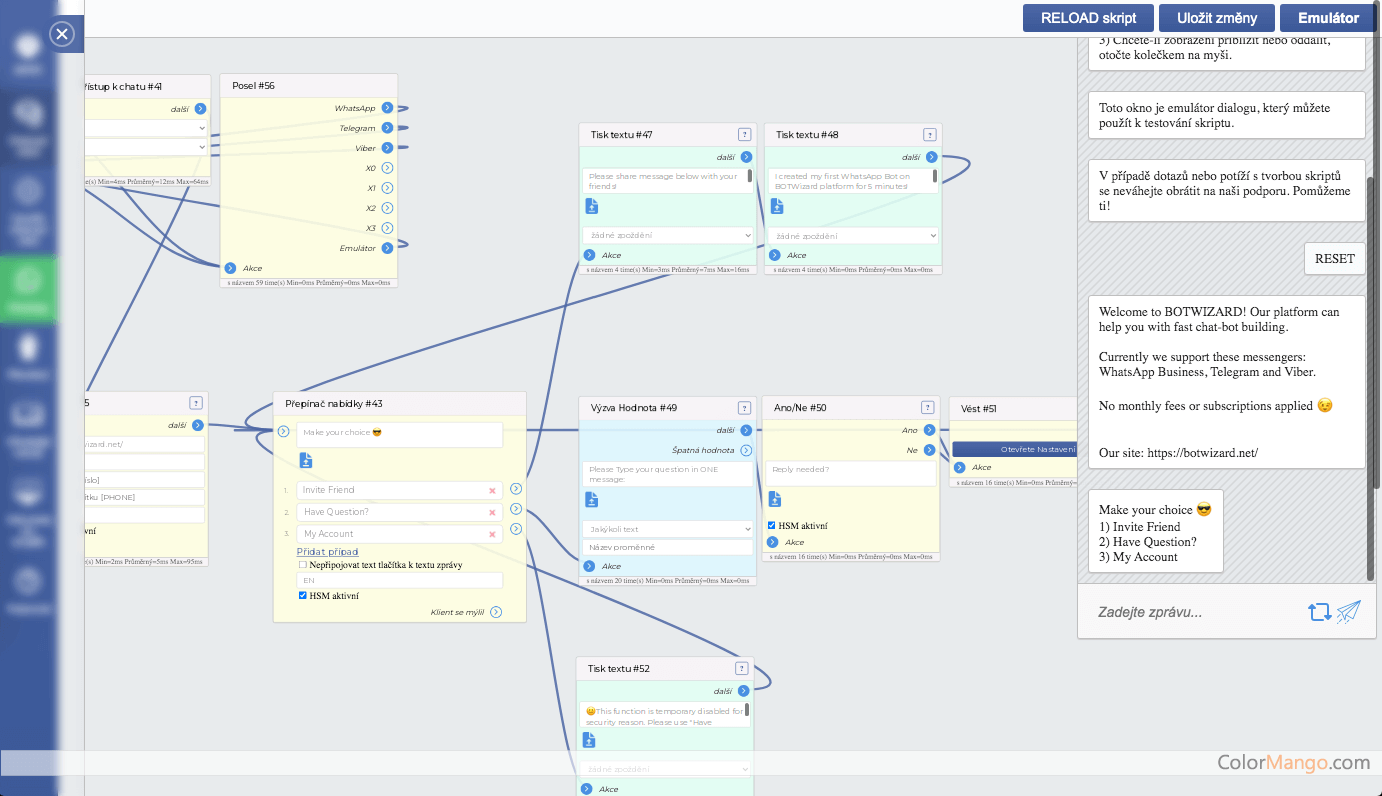This screenshot has height=796, width=1382.
Task: Expand žádné zpoždění dropdown in Tisk textu #48
Action: coord(853,236)
